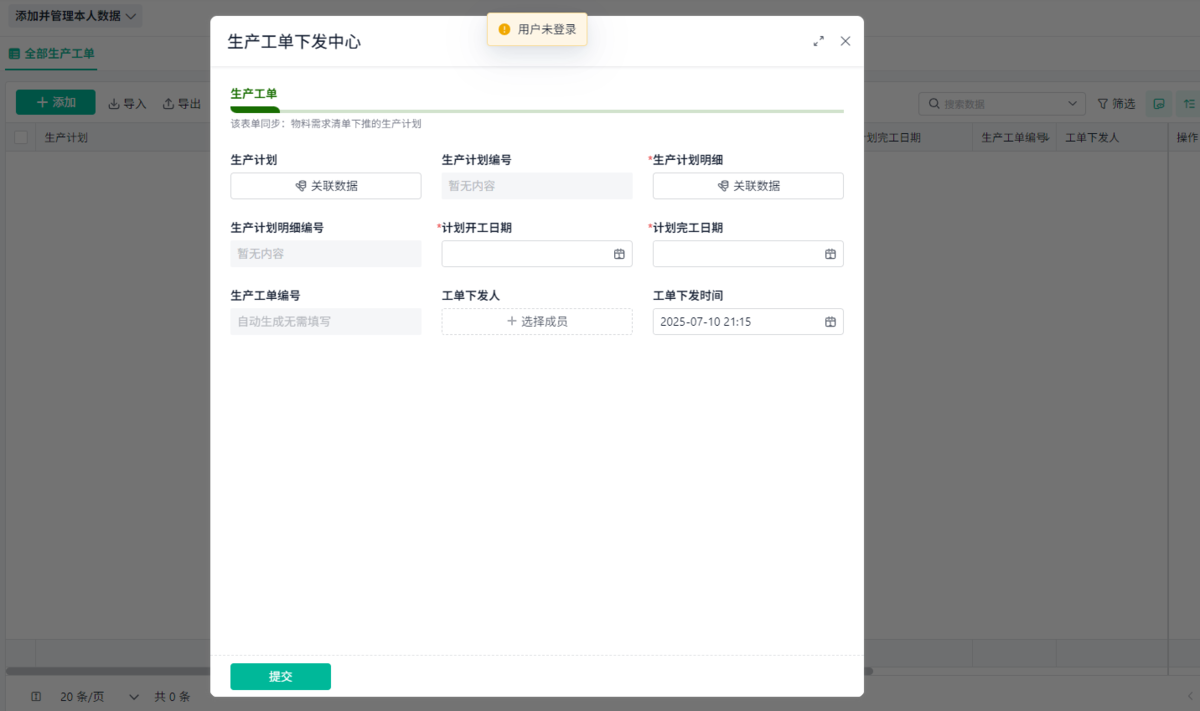Image resolution: width=1200 pixels, height=711 pixels.
Task: Click 选择成员 to pick 工单下发人
Action: [537, 322]
